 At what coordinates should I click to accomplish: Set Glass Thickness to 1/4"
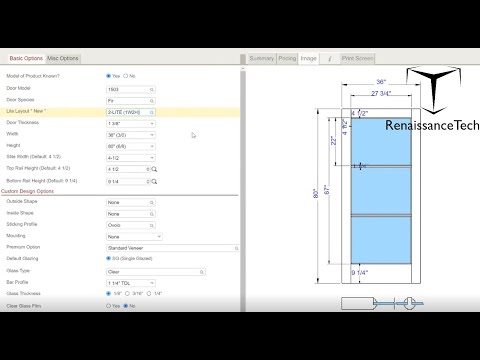pyautogui.click(x=149, y=294)
